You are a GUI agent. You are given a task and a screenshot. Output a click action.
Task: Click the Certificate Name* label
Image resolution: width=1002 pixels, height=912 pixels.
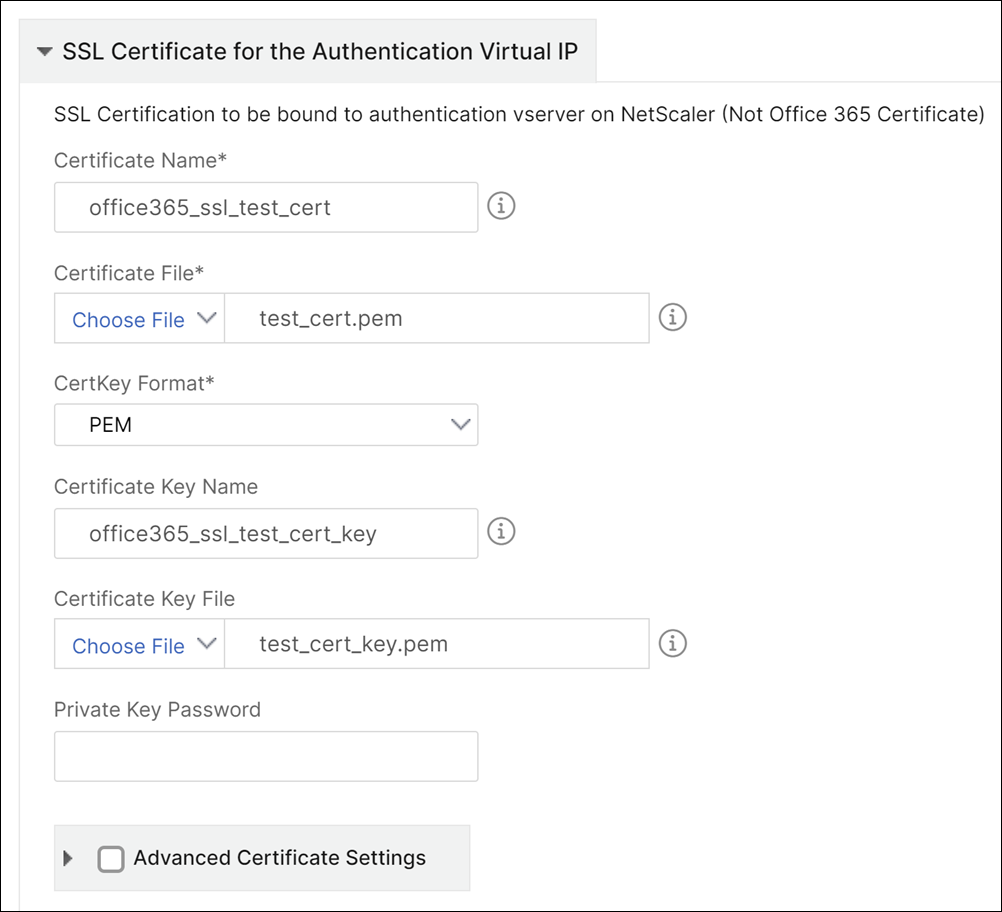point(140,160)
